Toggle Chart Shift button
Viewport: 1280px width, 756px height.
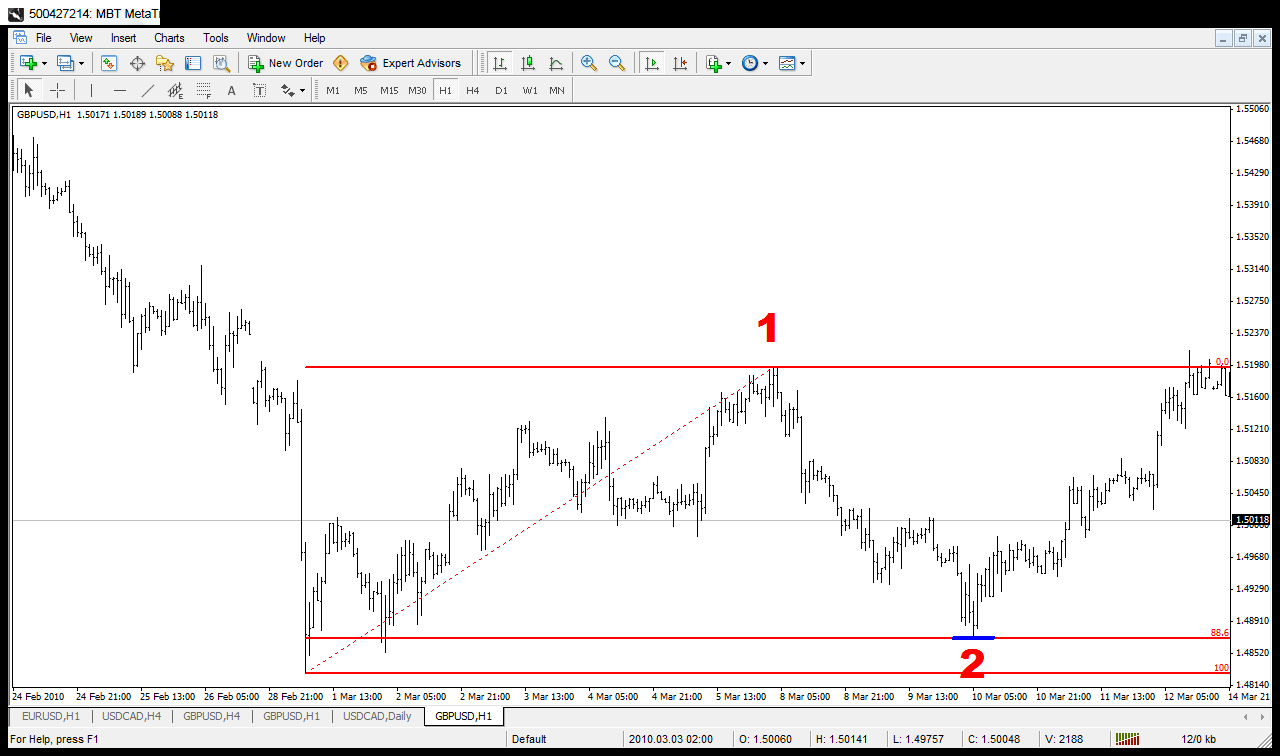point(680,63)
